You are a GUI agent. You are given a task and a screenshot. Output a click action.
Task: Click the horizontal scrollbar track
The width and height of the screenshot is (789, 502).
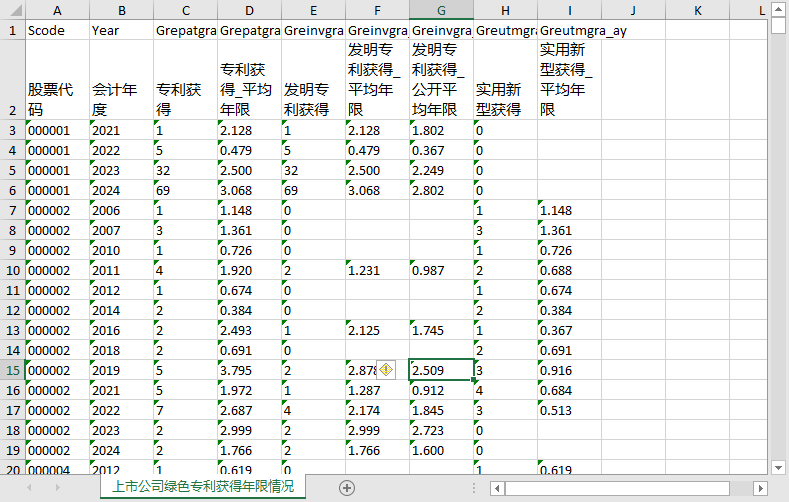(628, 488)
